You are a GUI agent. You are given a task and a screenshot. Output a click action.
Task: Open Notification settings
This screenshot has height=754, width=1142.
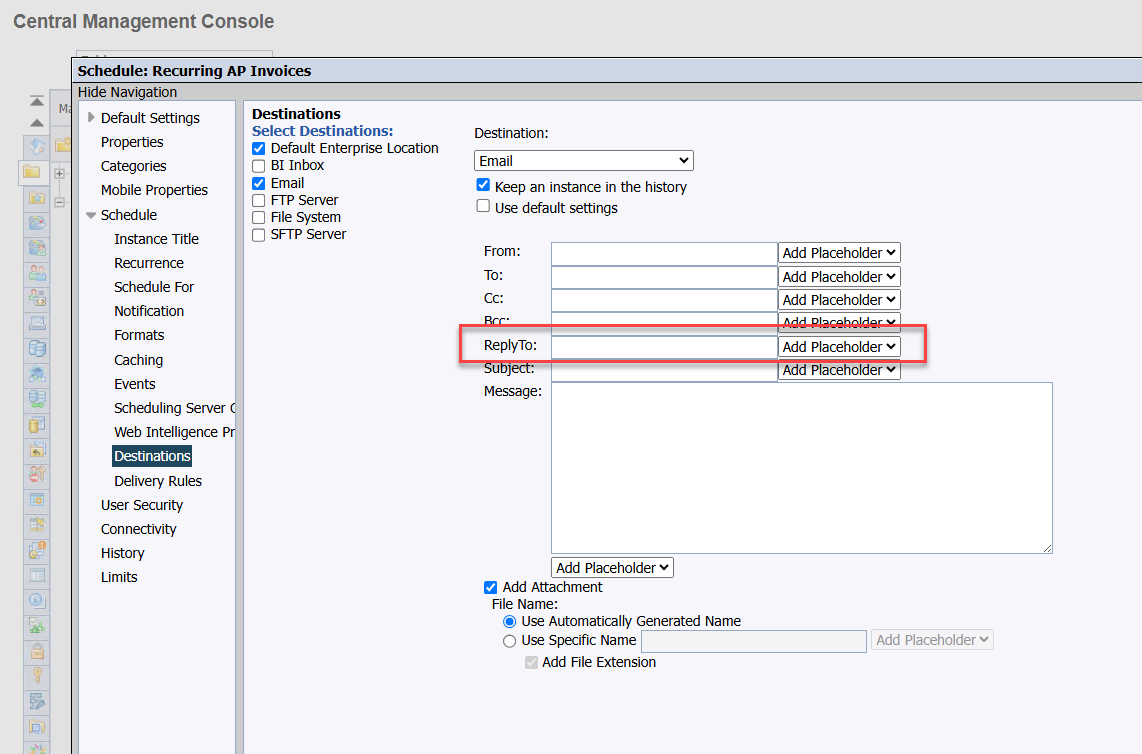click(x=149, y=311)
